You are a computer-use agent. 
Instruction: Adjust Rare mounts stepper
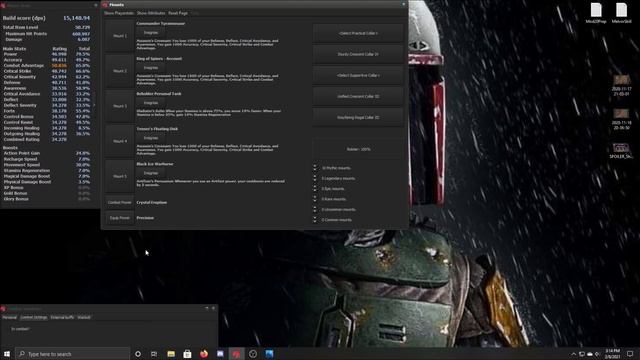(x=315, y=199)
